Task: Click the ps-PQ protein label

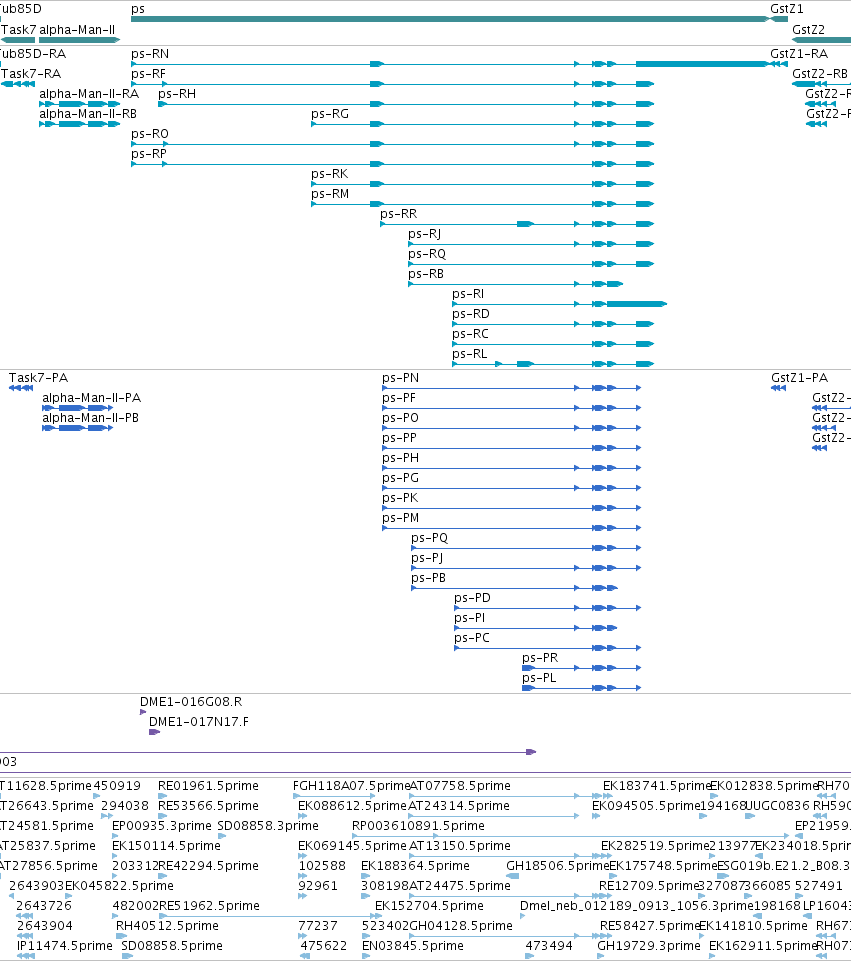Action: coord(429,538)
